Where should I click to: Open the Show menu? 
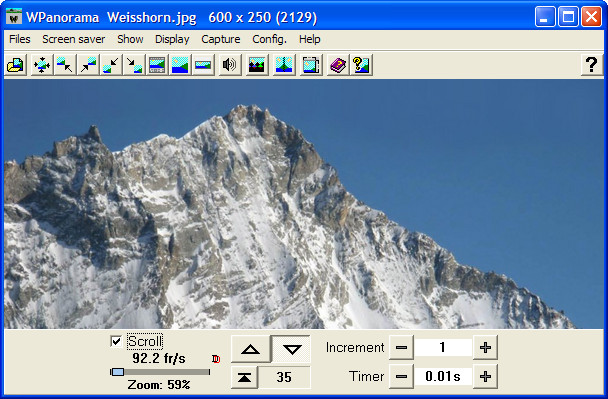[x=130, y=39]
